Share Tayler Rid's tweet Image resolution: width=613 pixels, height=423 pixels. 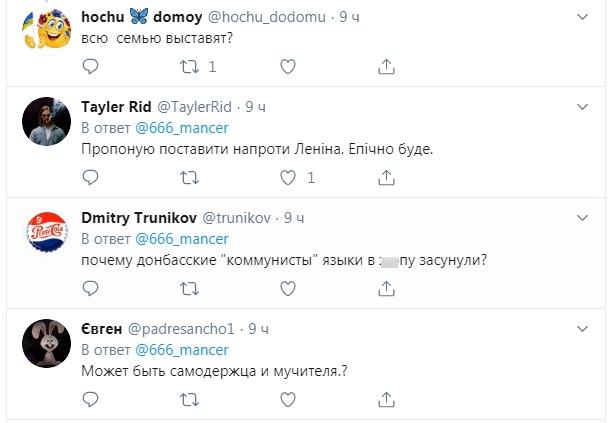click(387, 178)
